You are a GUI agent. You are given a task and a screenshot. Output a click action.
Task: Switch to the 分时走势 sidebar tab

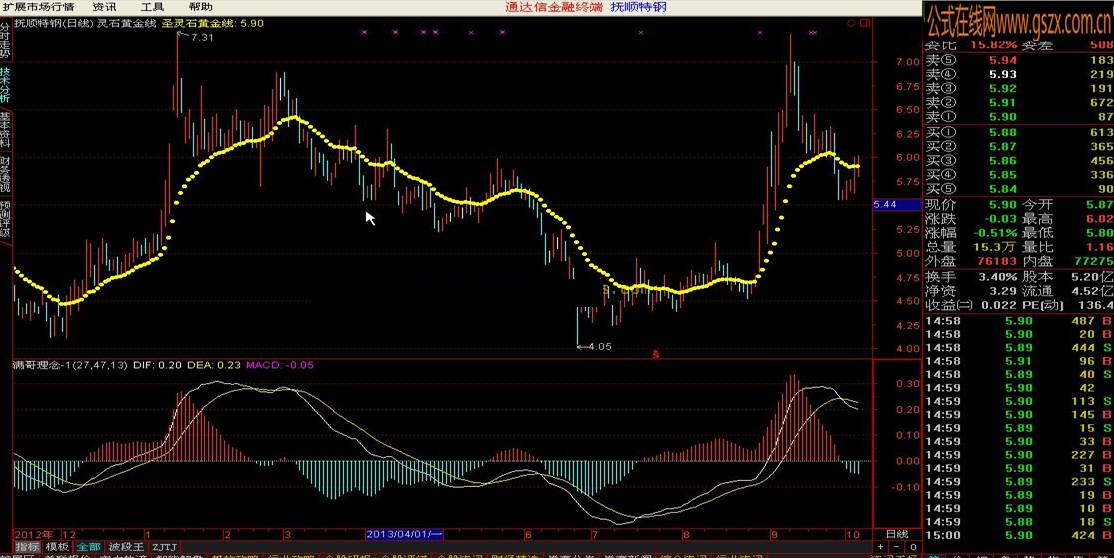coord(5,40)
